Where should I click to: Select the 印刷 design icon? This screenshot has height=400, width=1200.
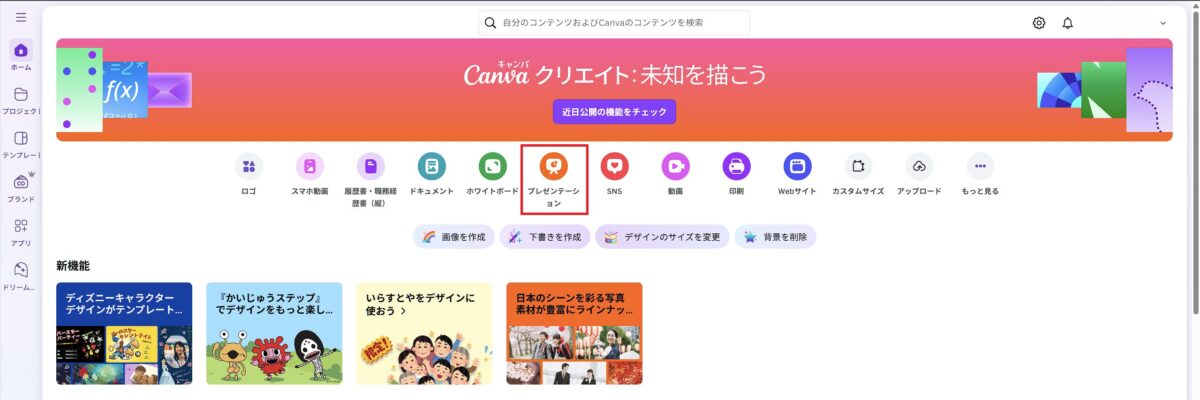point(736,166)
